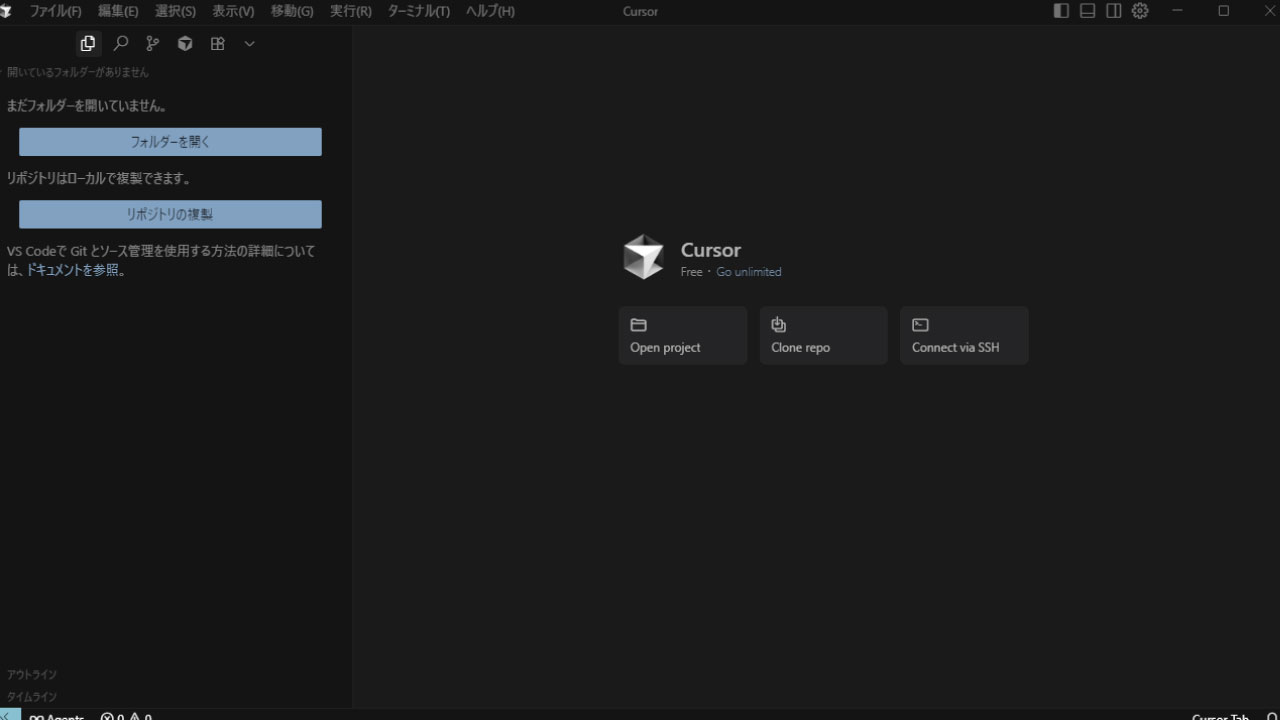The height and width of the screenshot is (720, 1280).
Task: Click the large Cursor cube logo
Action: (643, 257)
